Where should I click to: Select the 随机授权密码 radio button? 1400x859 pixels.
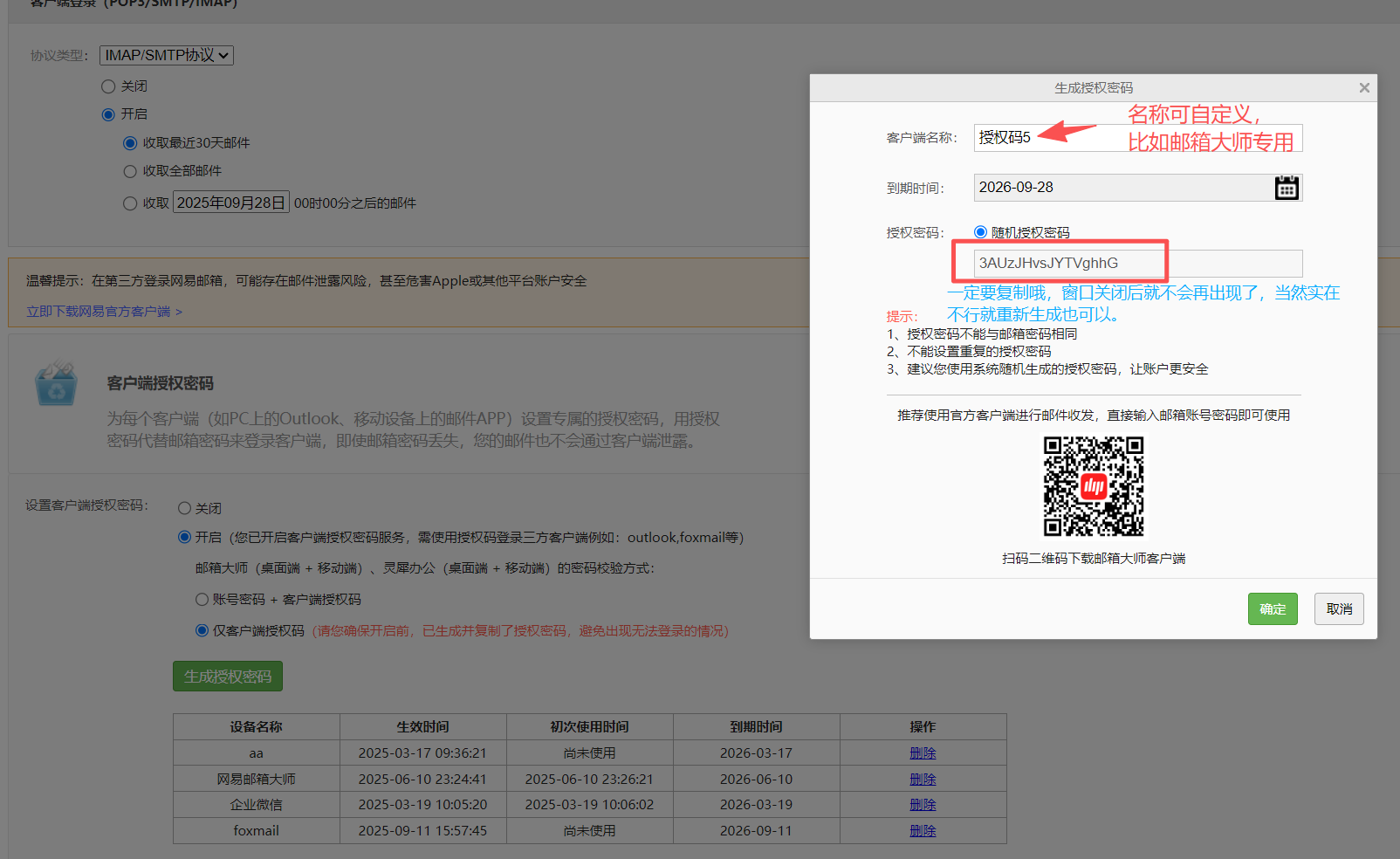point(980,232)
